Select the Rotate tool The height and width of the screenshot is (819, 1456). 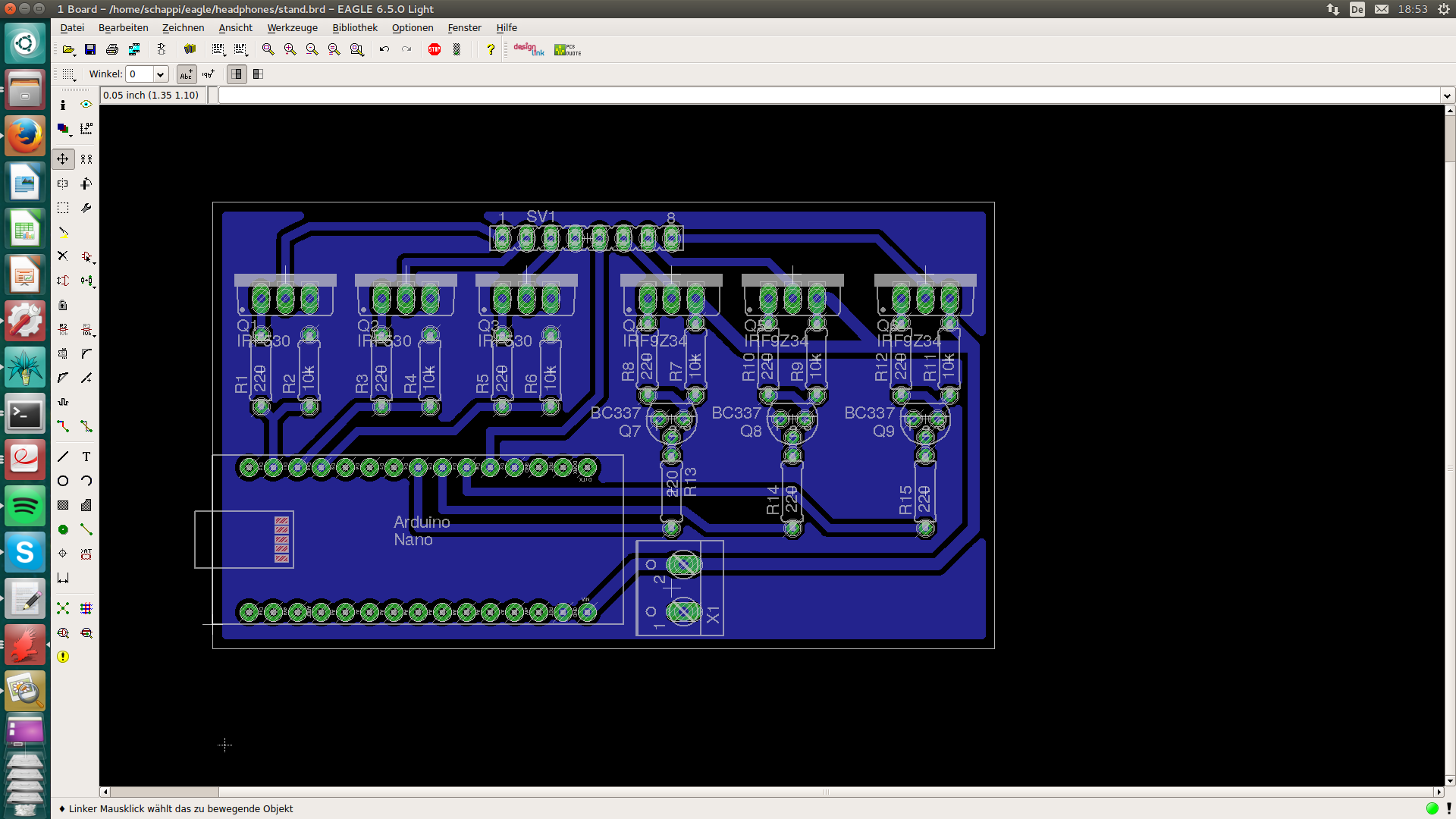(x=86, y=184)
